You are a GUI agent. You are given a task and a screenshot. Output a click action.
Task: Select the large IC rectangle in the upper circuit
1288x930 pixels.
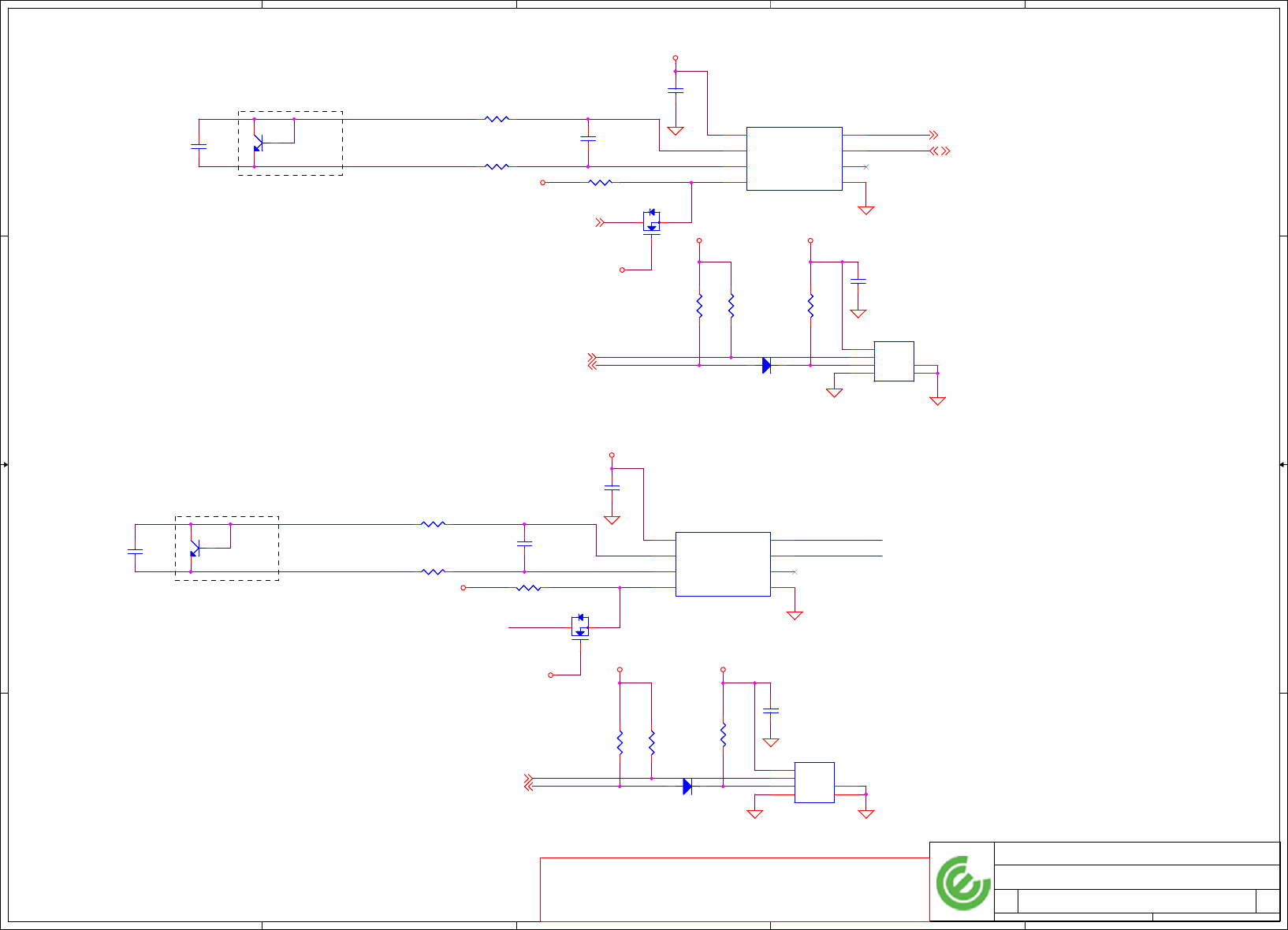(x=795, y=158)
